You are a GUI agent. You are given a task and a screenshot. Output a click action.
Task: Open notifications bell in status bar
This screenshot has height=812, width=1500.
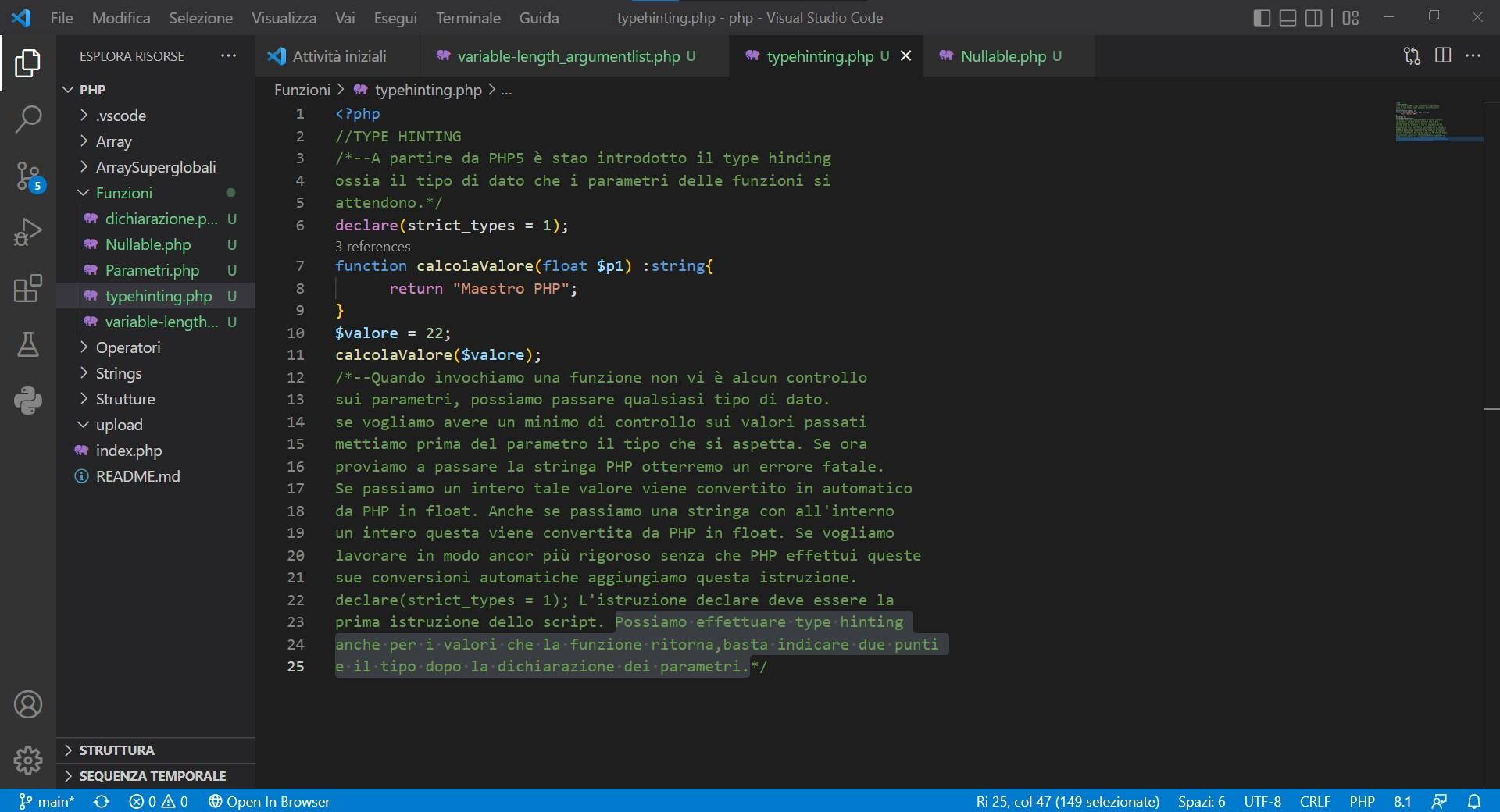[1474, 801]
